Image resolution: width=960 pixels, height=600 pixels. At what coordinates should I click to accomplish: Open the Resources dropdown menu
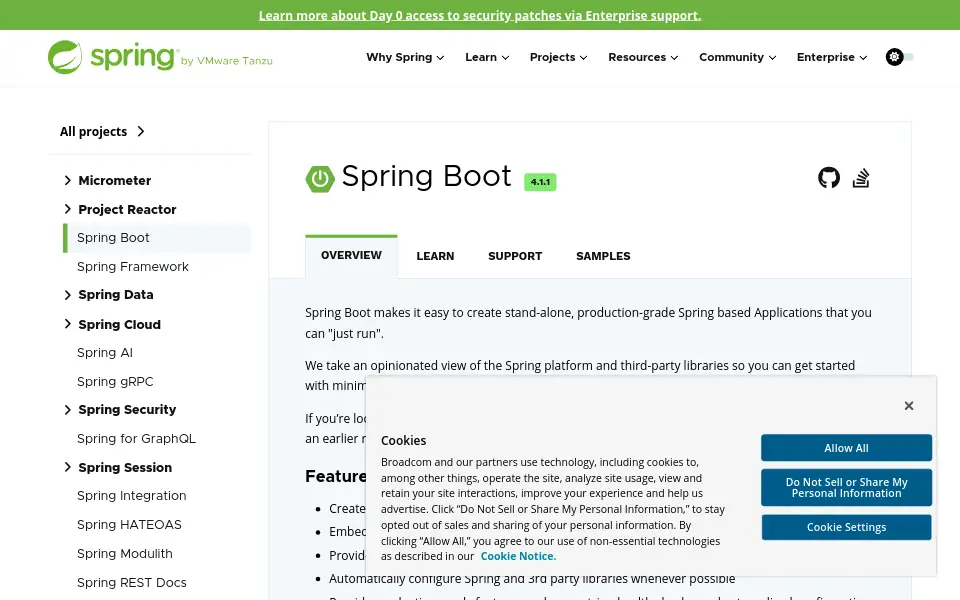(x=643, y=57)
